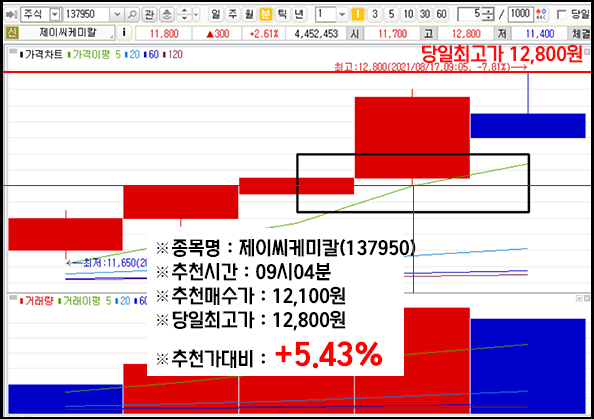The width and height of the screenshot is (594, 419).
Task: Tick the 당일 checkbox
Action: pyautogui.click(x=562, y=15)
